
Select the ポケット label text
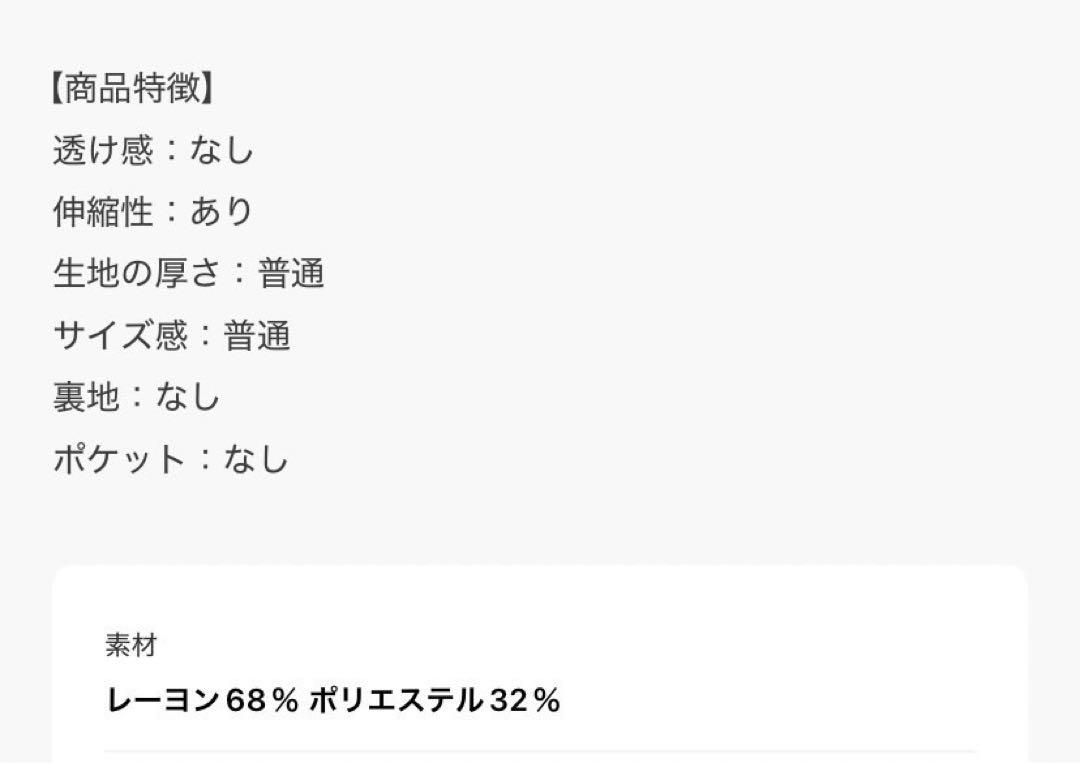click(x=119, y=459)
